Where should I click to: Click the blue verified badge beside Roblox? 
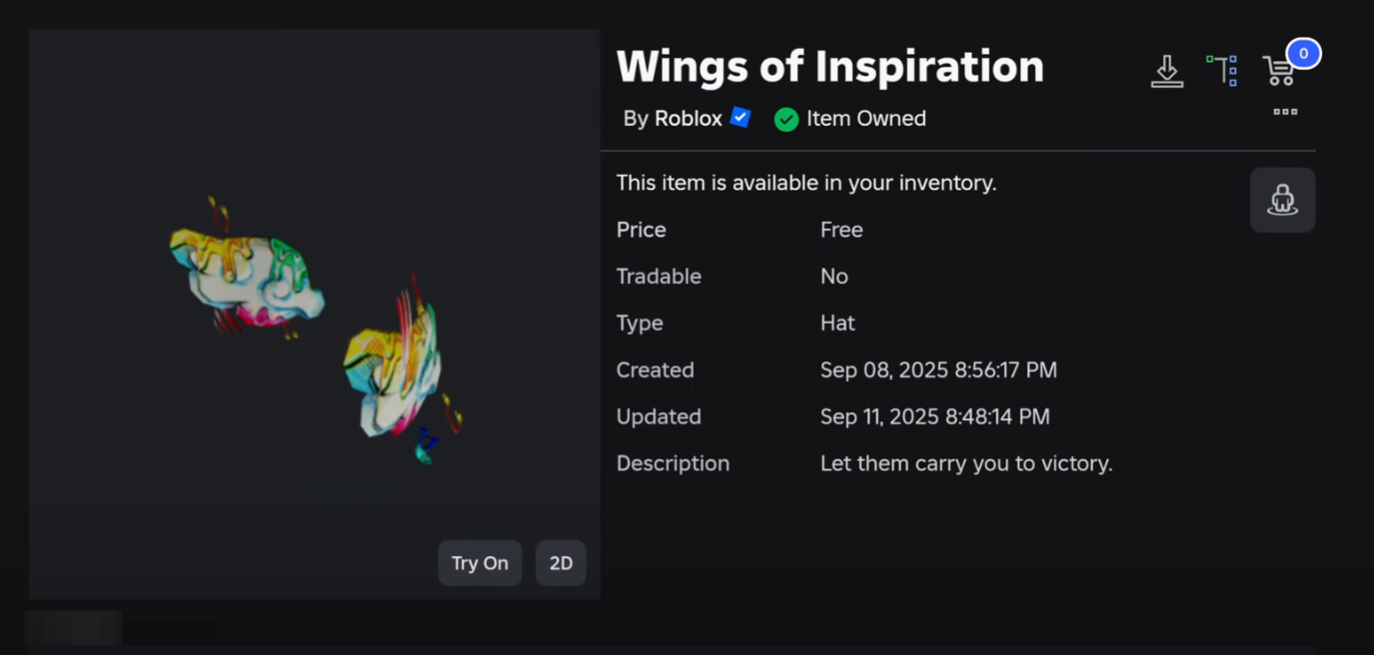tap(740, 117)
